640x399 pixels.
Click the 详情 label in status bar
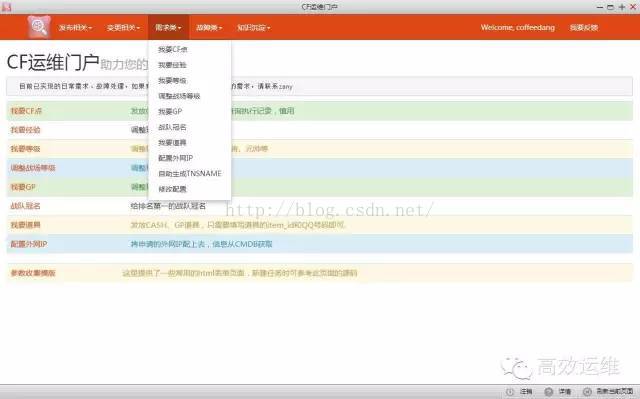click(565, 392)
